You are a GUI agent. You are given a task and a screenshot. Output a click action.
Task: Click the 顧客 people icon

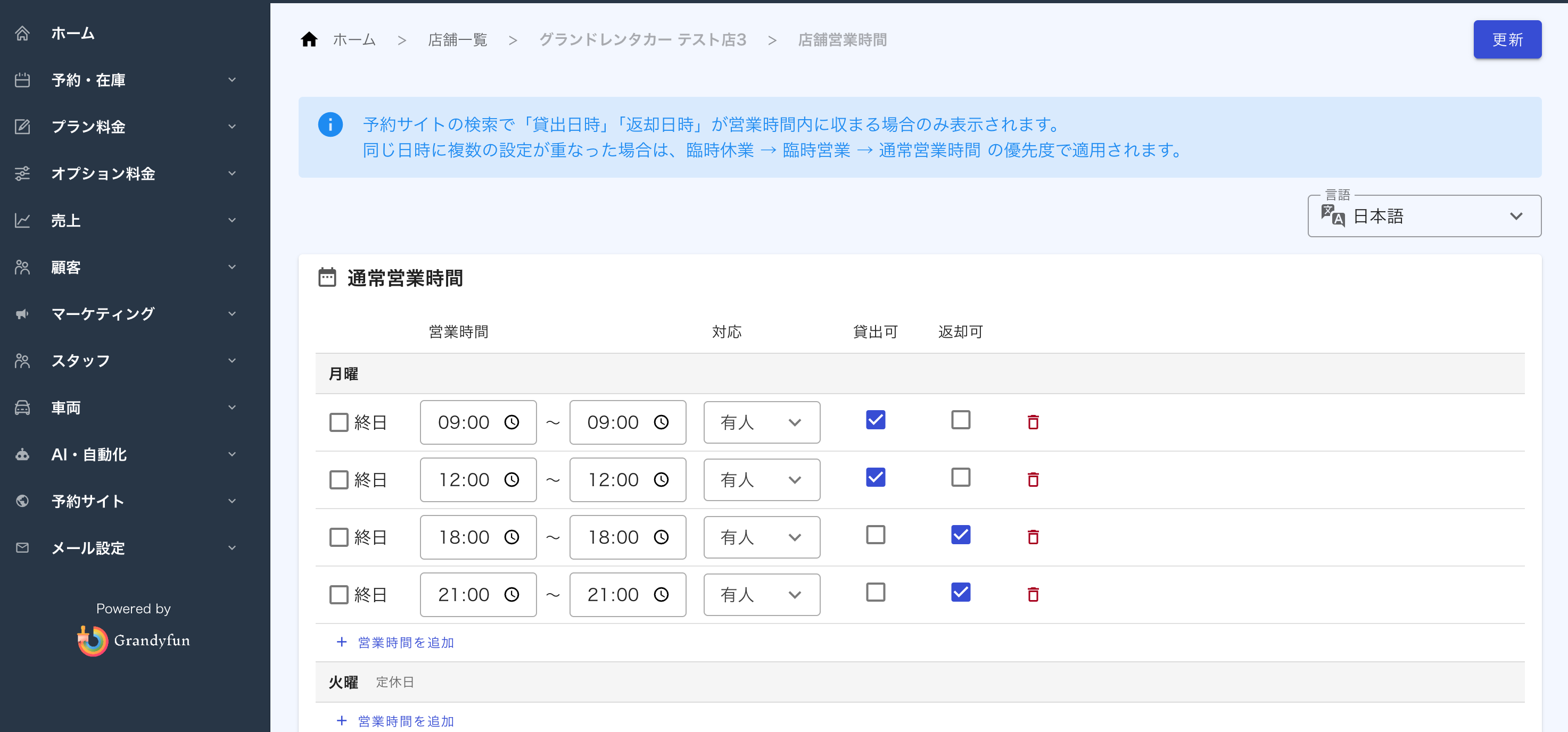click(x=22, y=267)
